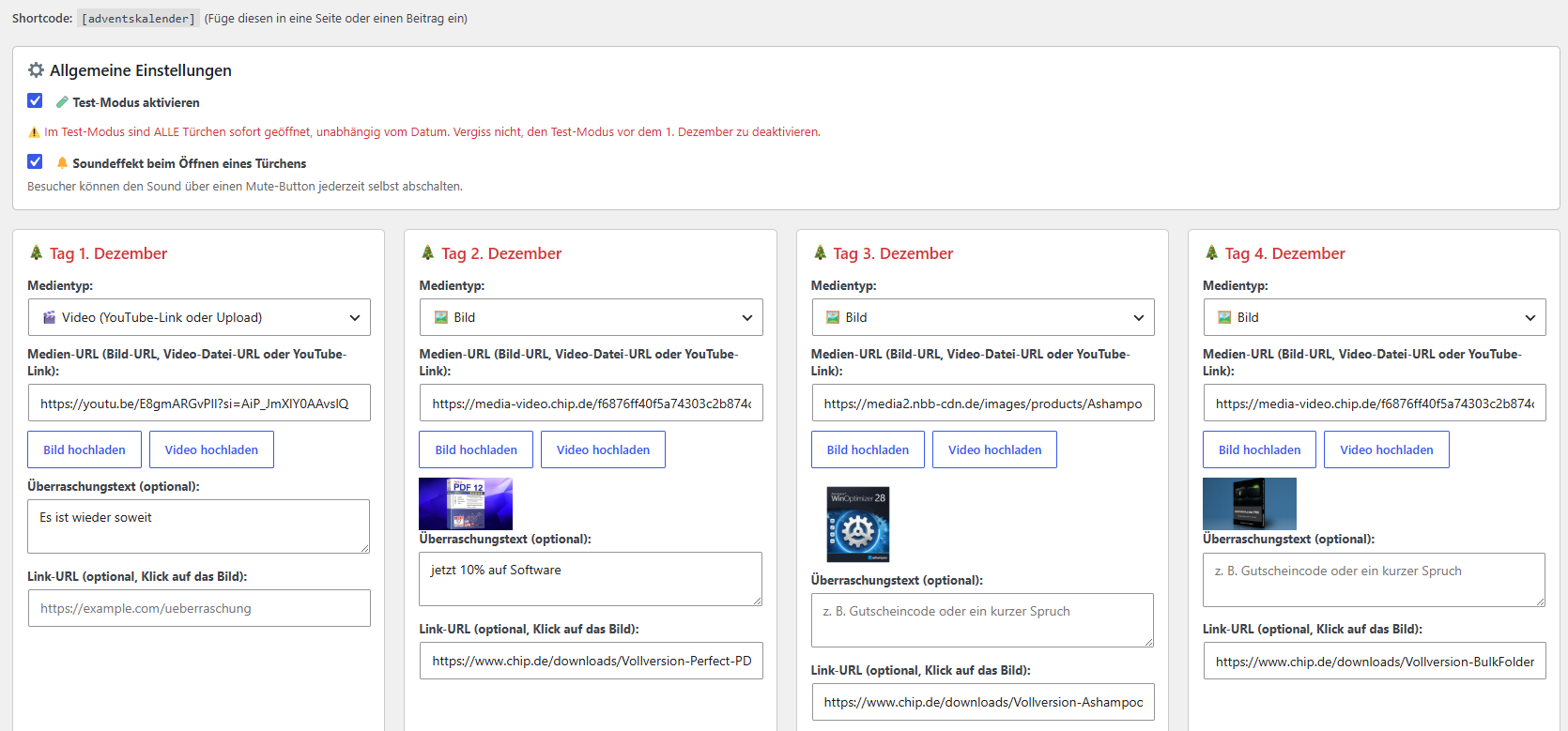Uncheck Soundeffekt beim Öffnen eines Türchens
This screenshot has width=1568, height=731.
(x=35, y=161)
